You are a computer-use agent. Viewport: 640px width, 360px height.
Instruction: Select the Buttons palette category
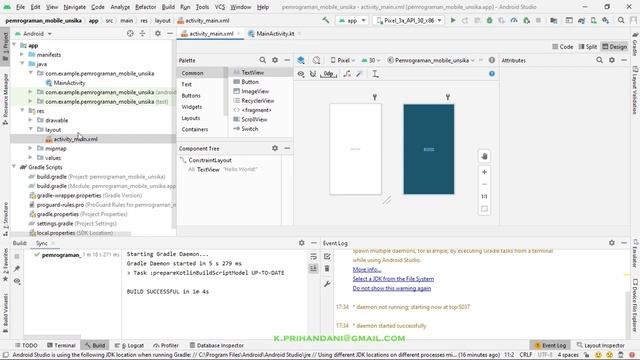click(191, 95)
